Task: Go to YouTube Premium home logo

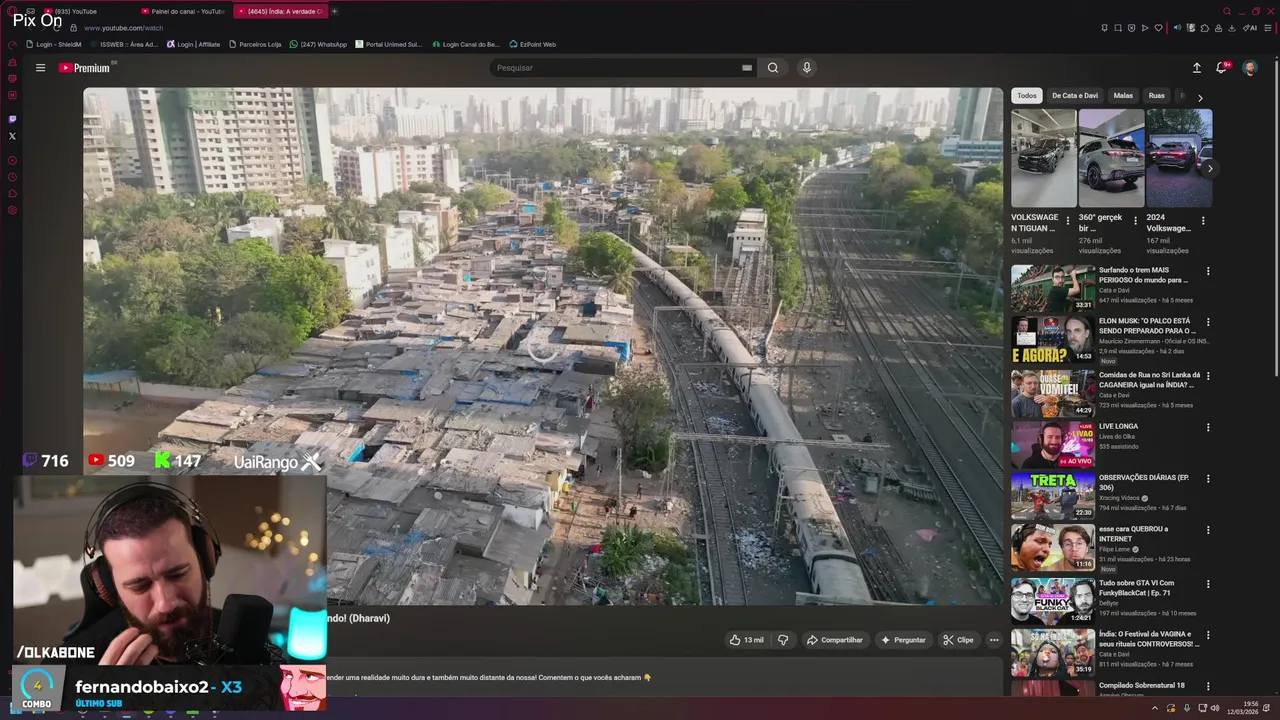Action: (84, 68)
